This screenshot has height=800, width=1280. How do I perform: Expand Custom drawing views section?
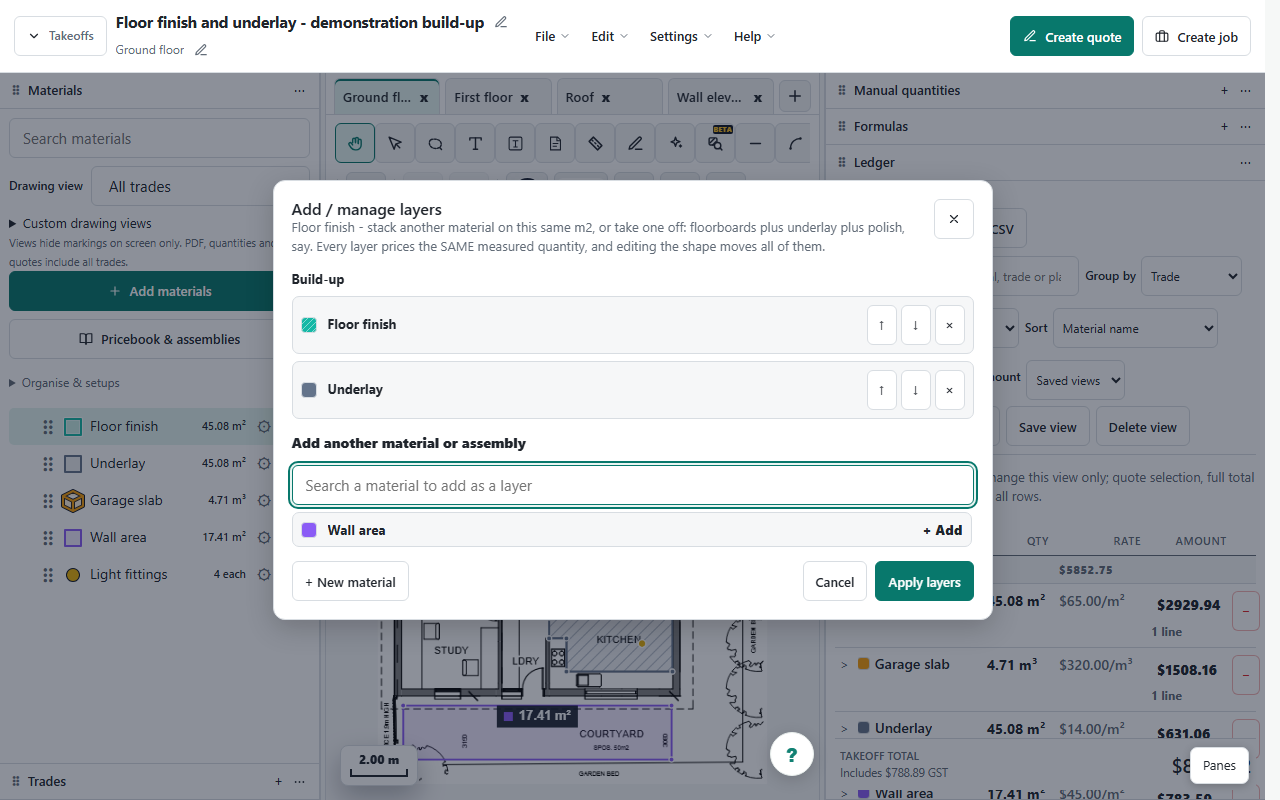pos(80,223)
